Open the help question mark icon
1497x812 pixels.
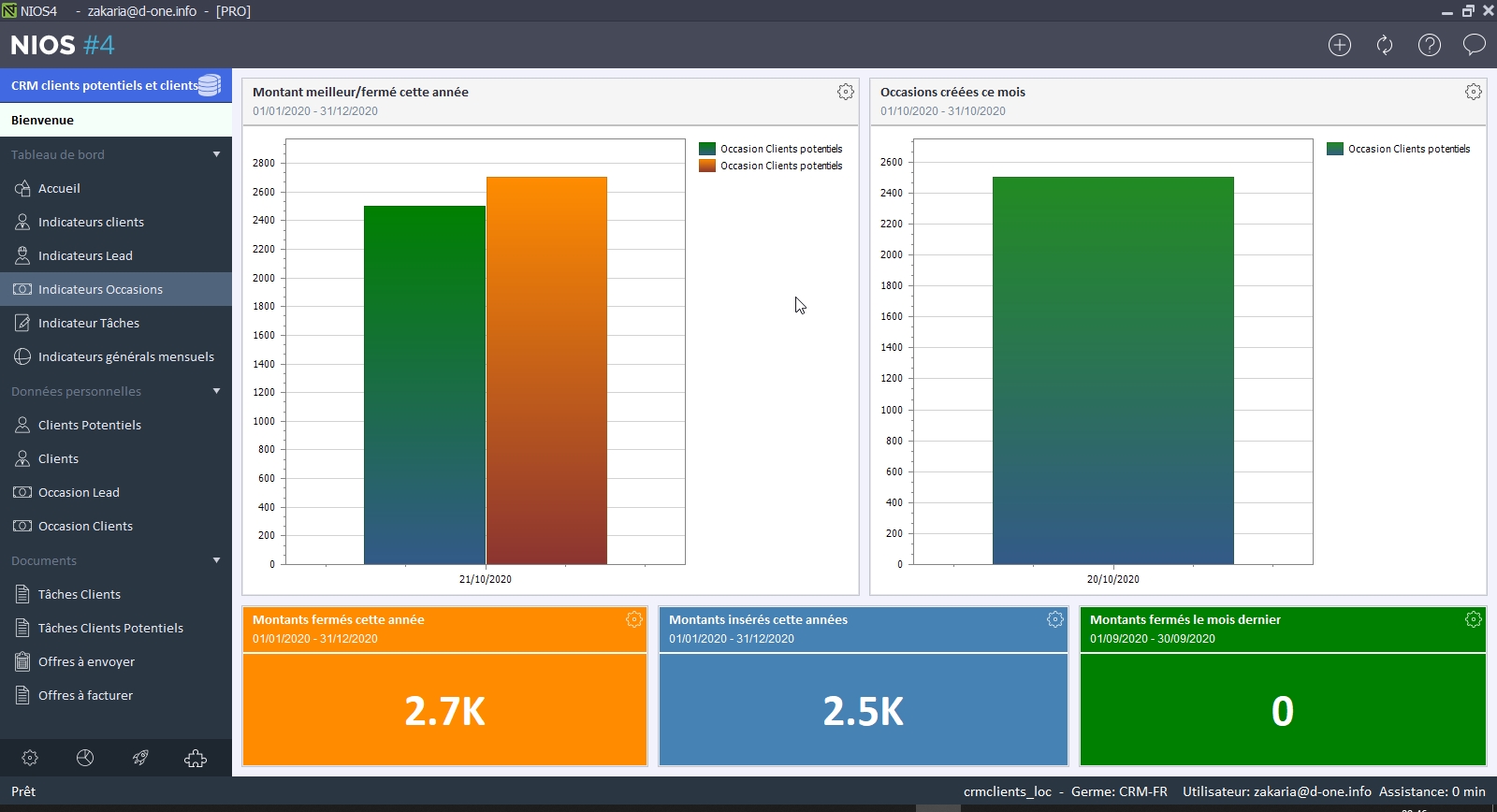click(x=1430, y=45)
